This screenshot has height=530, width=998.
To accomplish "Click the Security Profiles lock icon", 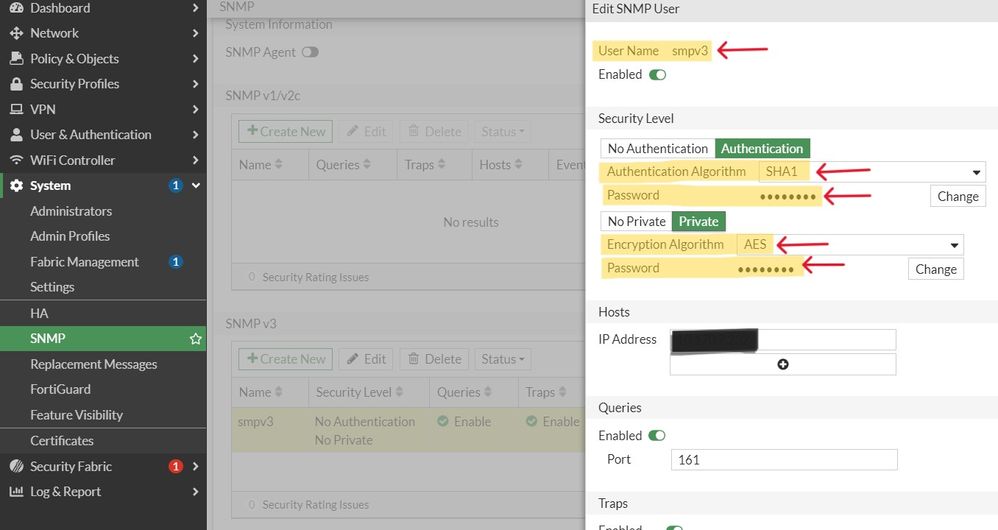I will (x=17, y=84).
